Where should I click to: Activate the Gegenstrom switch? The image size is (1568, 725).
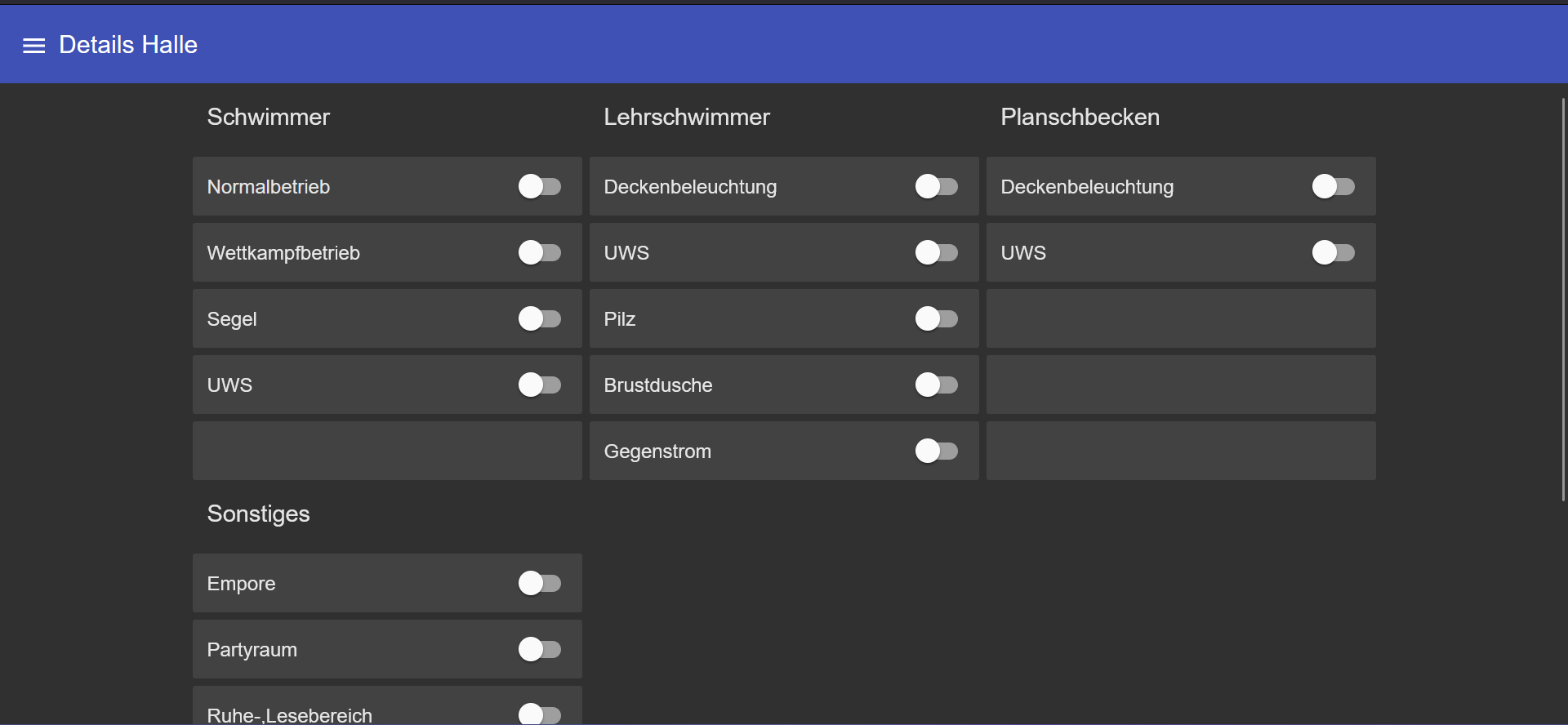937,451
